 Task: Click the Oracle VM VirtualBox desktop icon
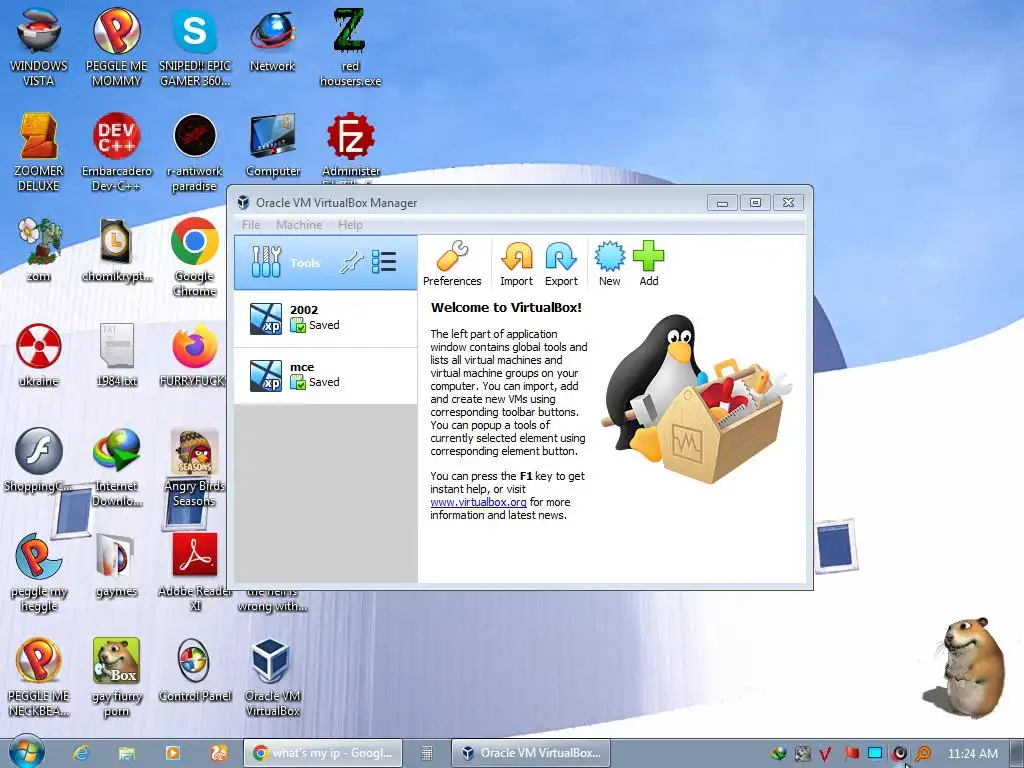272,677
